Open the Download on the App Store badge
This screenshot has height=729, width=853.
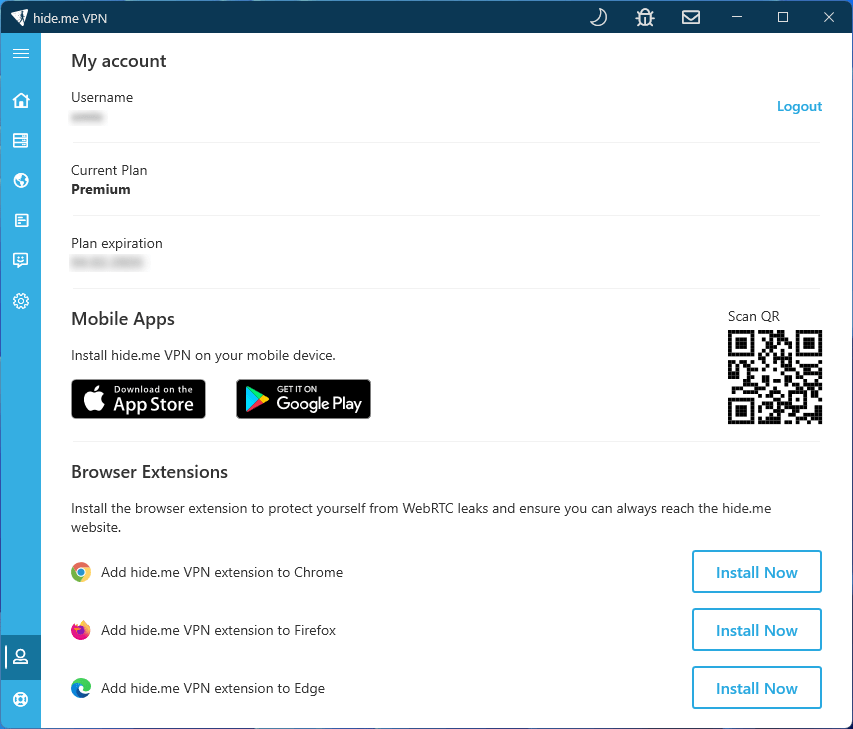(138, 399)
